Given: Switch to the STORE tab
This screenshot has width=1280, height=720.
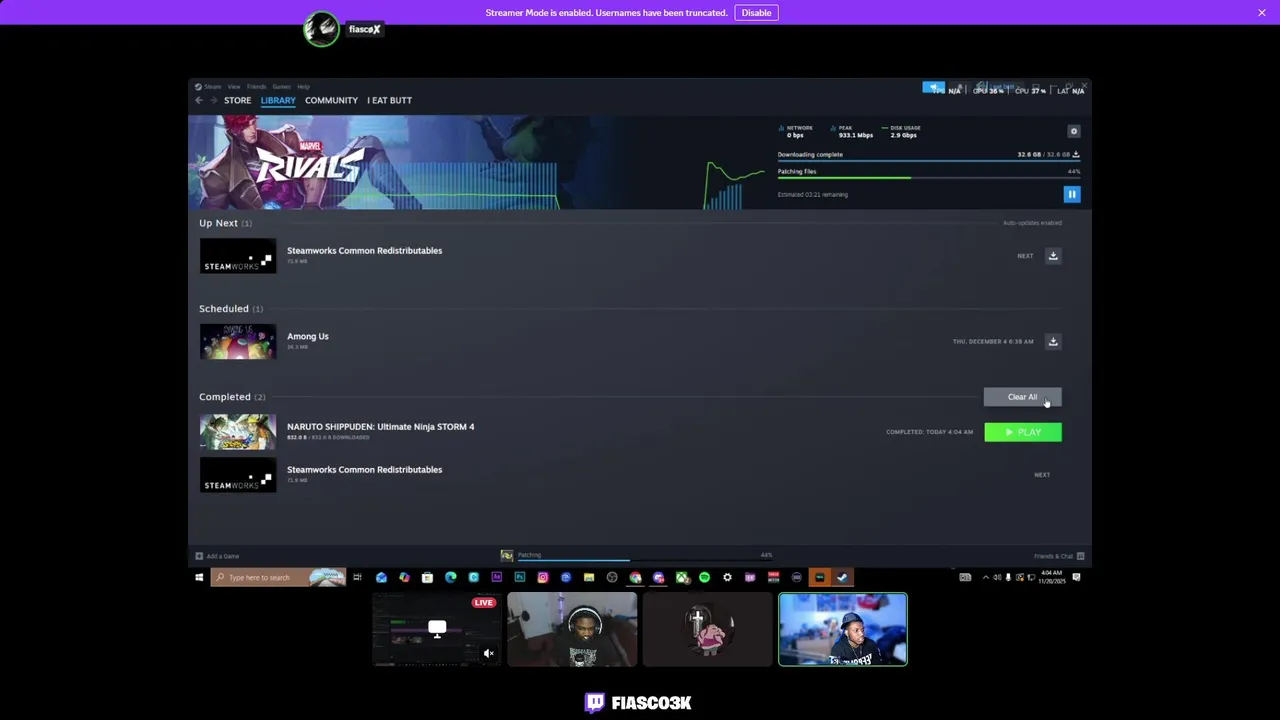Looking at the screenshot, I should [x=237, y=100].
